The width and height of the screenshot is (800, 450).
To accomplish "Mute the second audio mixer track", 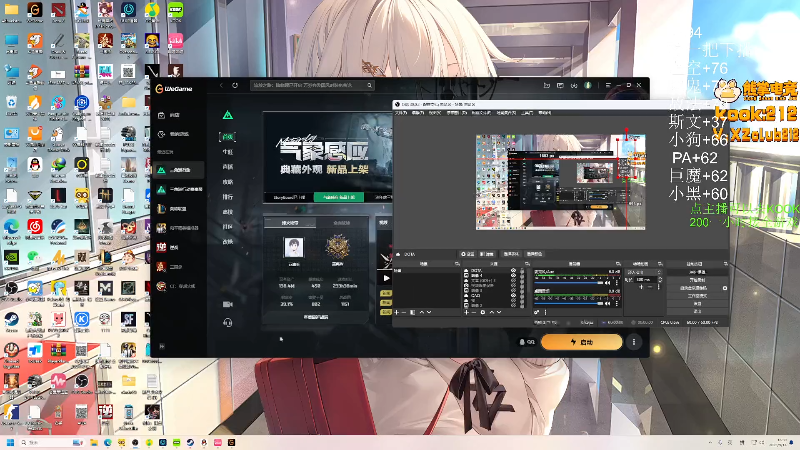I will (x=607, y=304).
